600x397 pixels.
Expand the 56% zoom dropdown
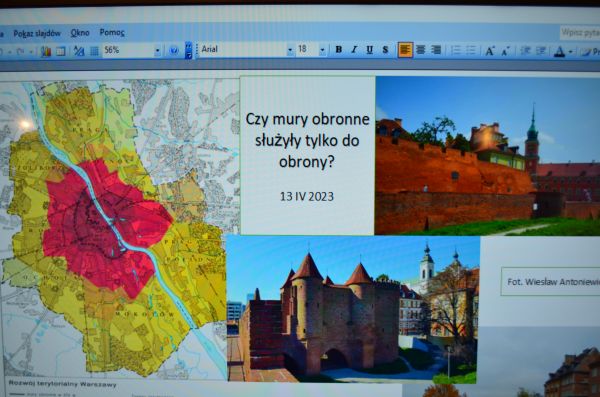click(157, 51)
